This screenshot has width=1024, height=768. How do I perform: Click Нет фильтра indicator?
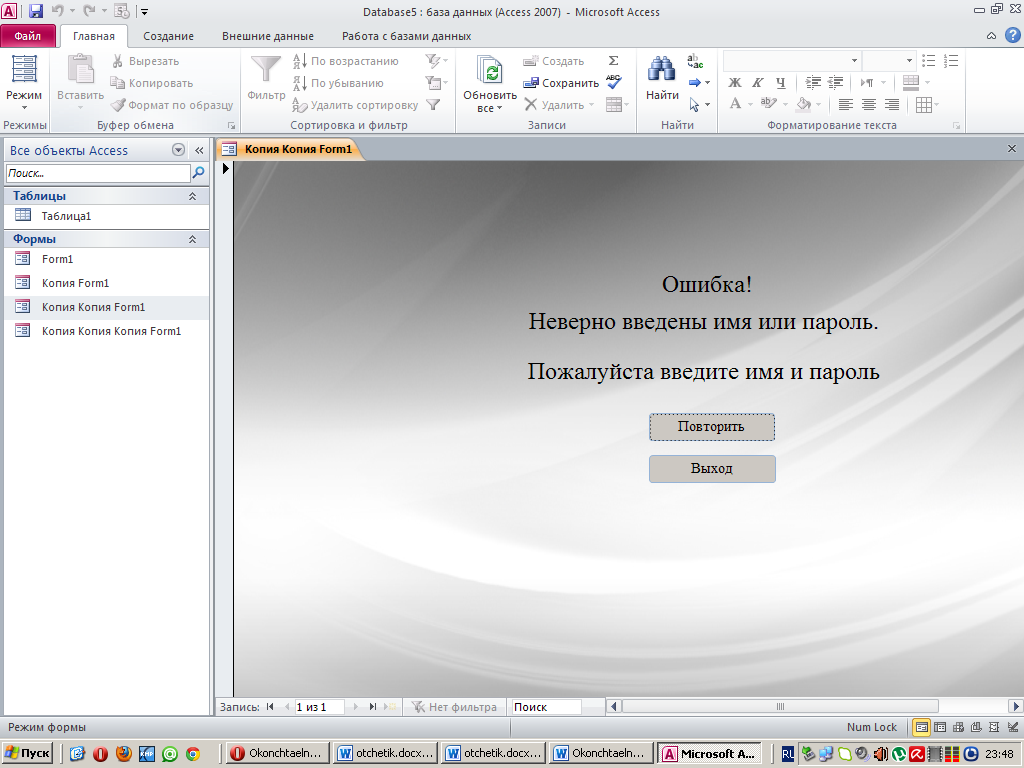454,707
